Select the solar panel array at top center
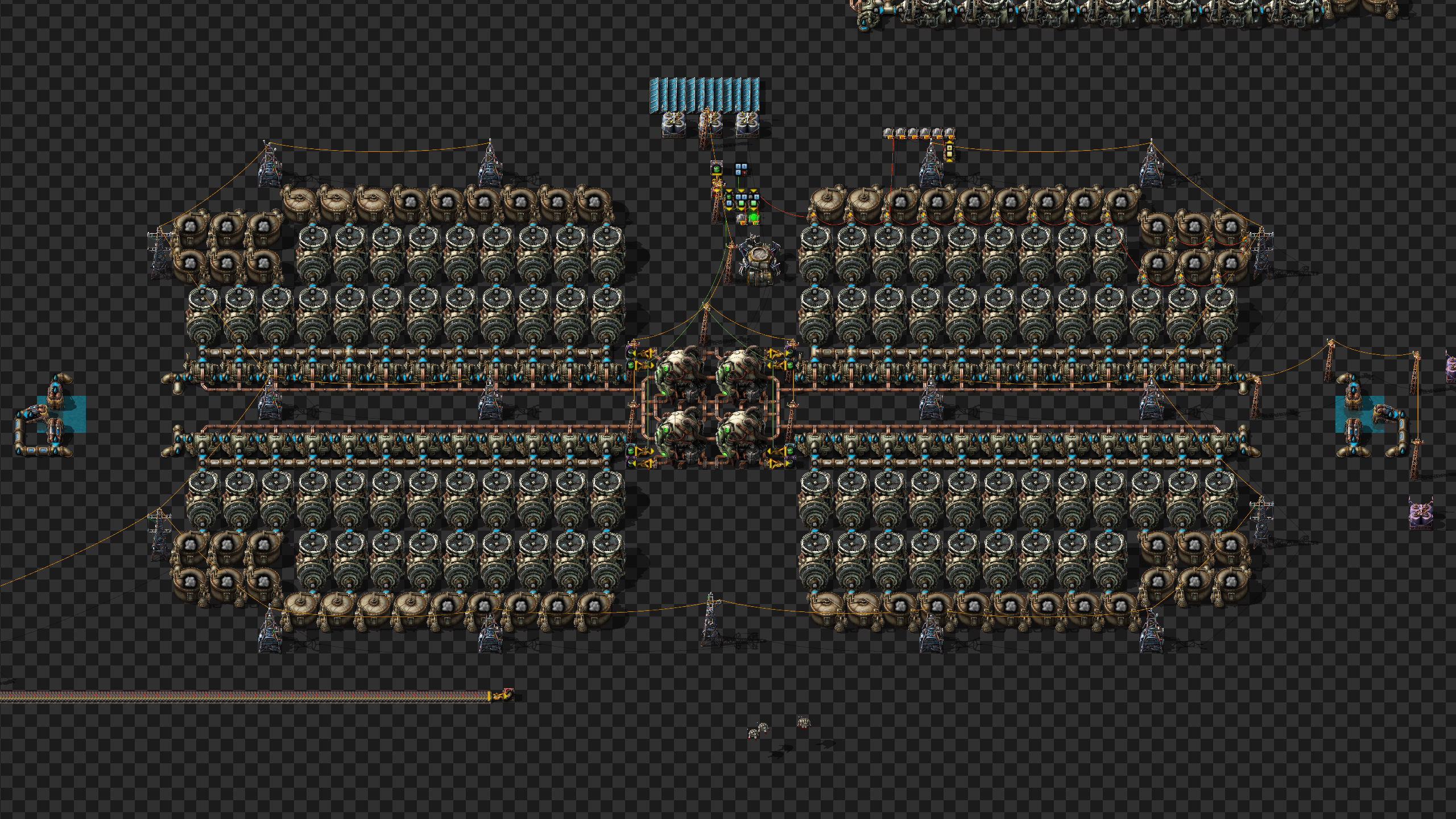Image resolution: width=1456 pixels, height=819 pixels. (x=705, y=95)
